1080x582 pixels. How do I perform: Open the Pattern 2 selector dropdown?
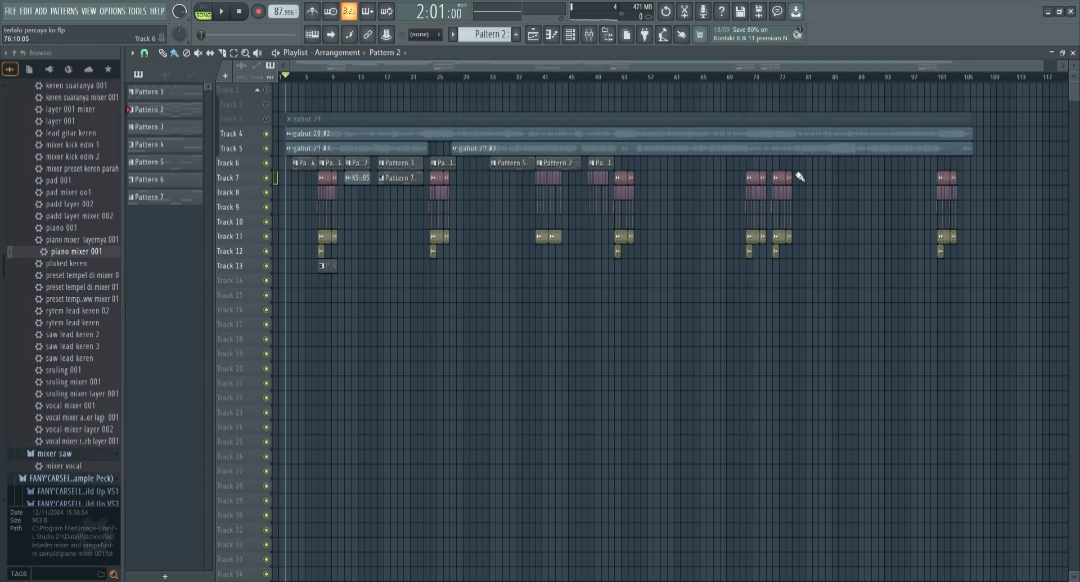pyautogui.click(x=486, y=34)
